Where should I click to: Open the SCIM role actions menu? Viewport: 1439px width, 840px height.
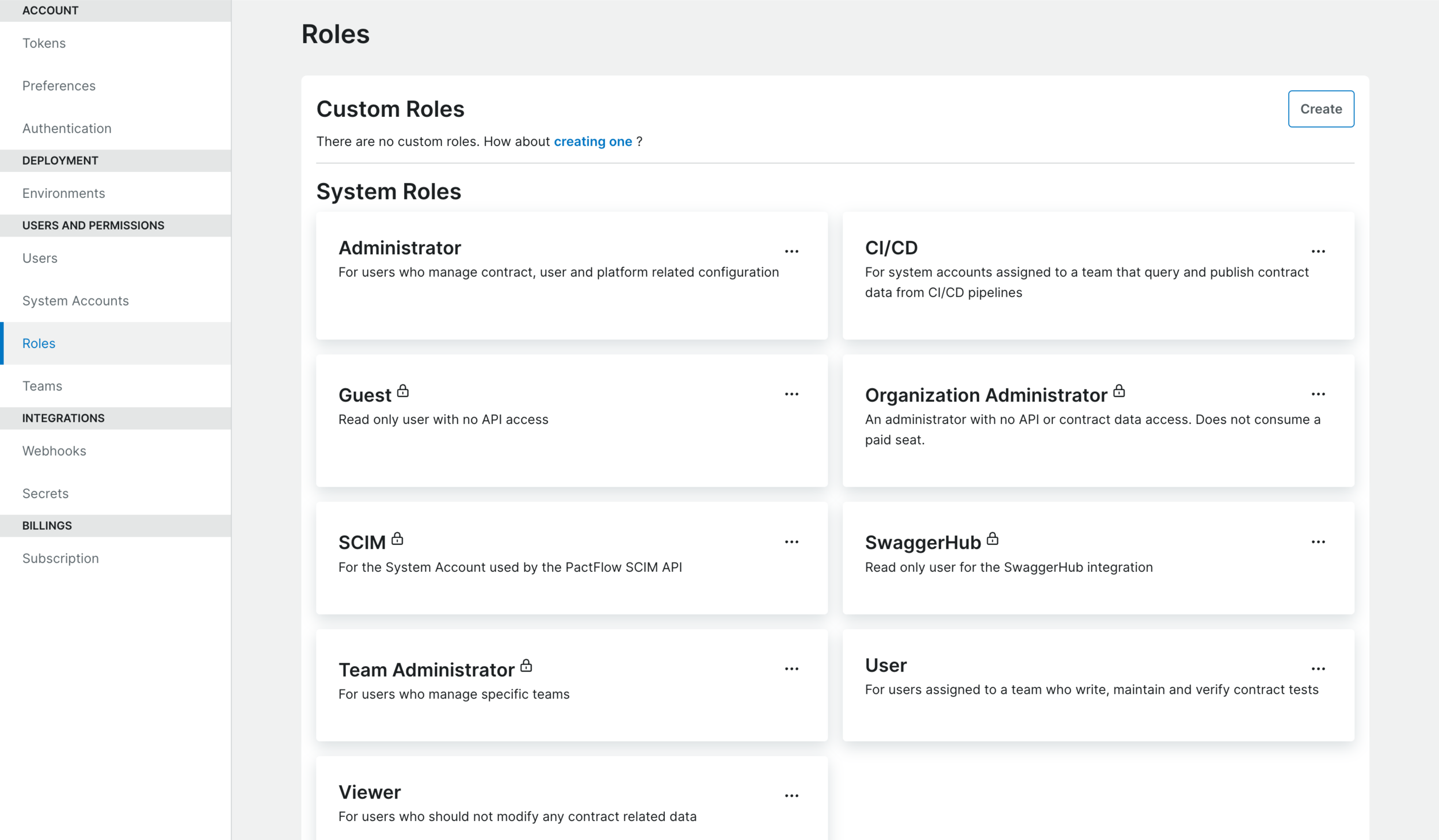pos(792,541)
